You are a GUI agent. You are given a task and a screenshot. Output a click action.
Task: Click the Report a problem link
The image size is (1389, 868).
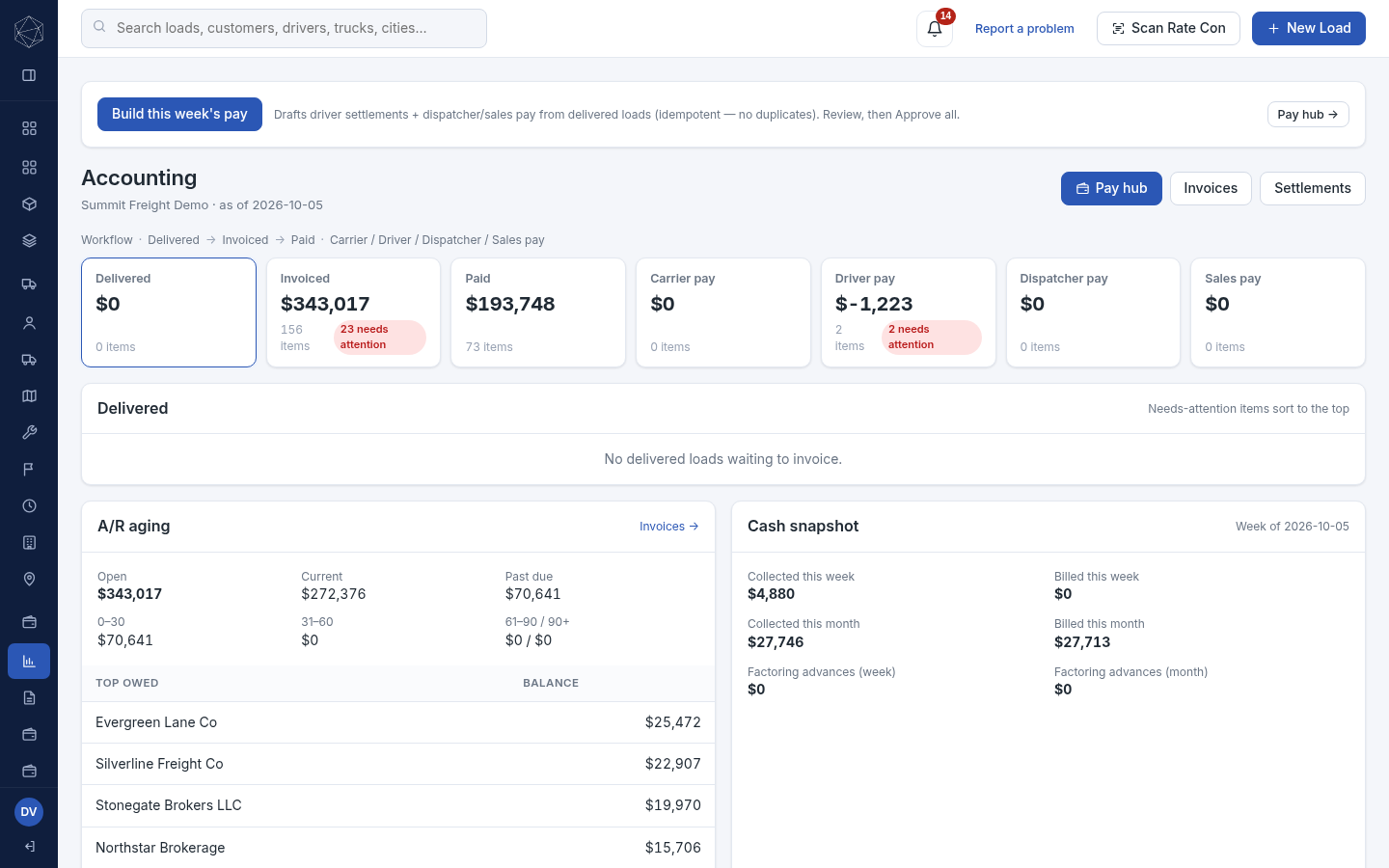1024,29
